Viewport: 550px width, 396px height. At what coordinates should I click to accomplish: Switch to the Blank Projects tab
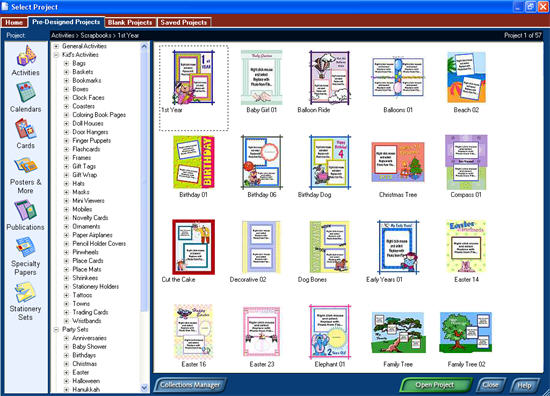pyautogui.click(x=130, y=22)
